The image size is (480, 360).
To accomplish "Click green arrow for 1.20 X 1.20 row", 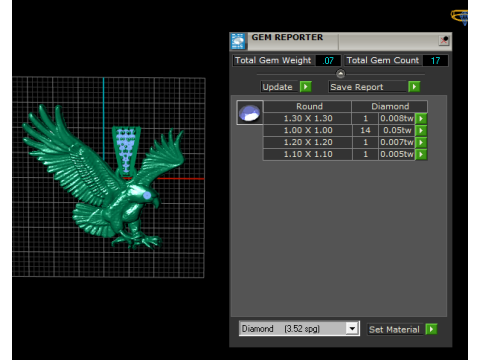I will [x=421, y=142].
